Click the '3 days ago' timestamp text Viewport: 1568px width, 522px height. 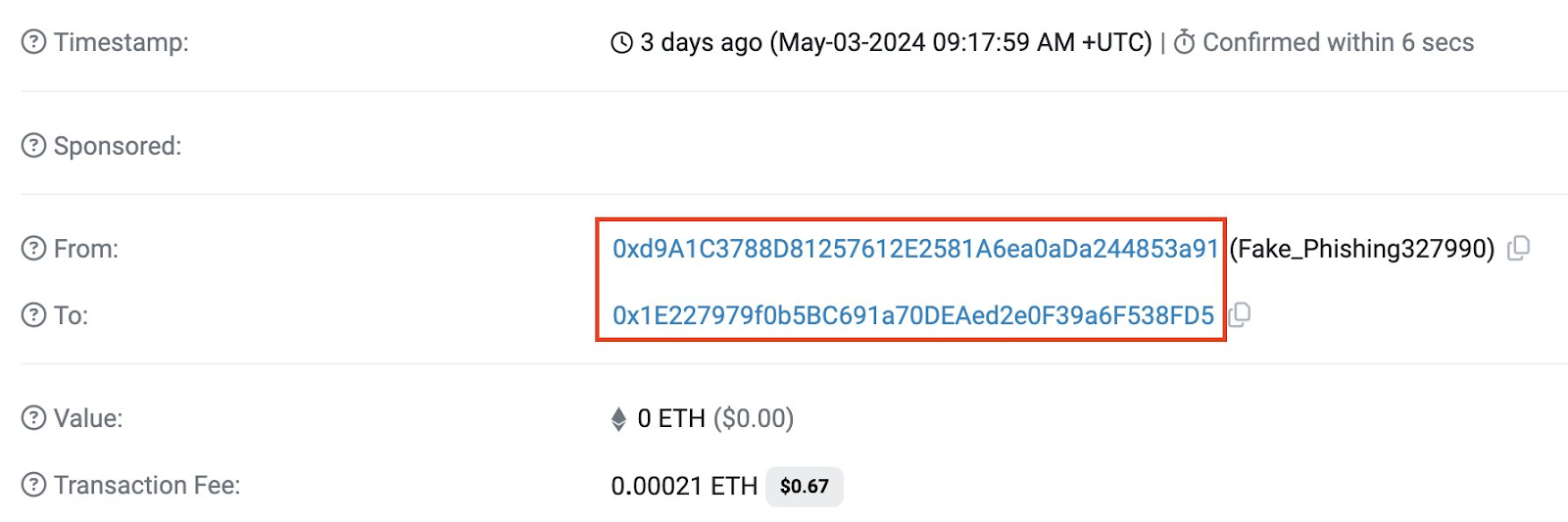[x=701, y=43]
